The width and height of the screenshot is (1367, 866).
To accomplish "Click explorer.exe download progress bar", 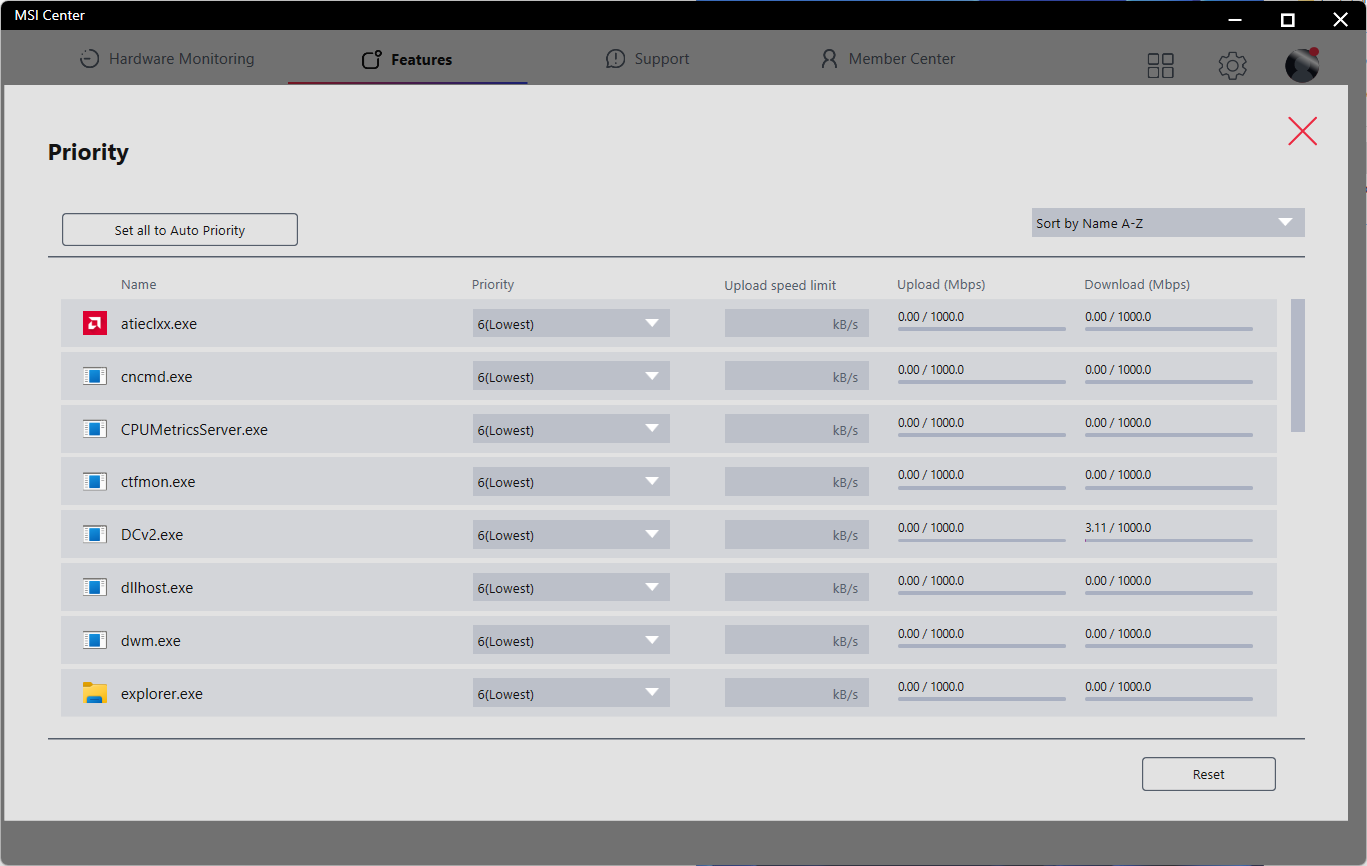I will [1169, 698].
